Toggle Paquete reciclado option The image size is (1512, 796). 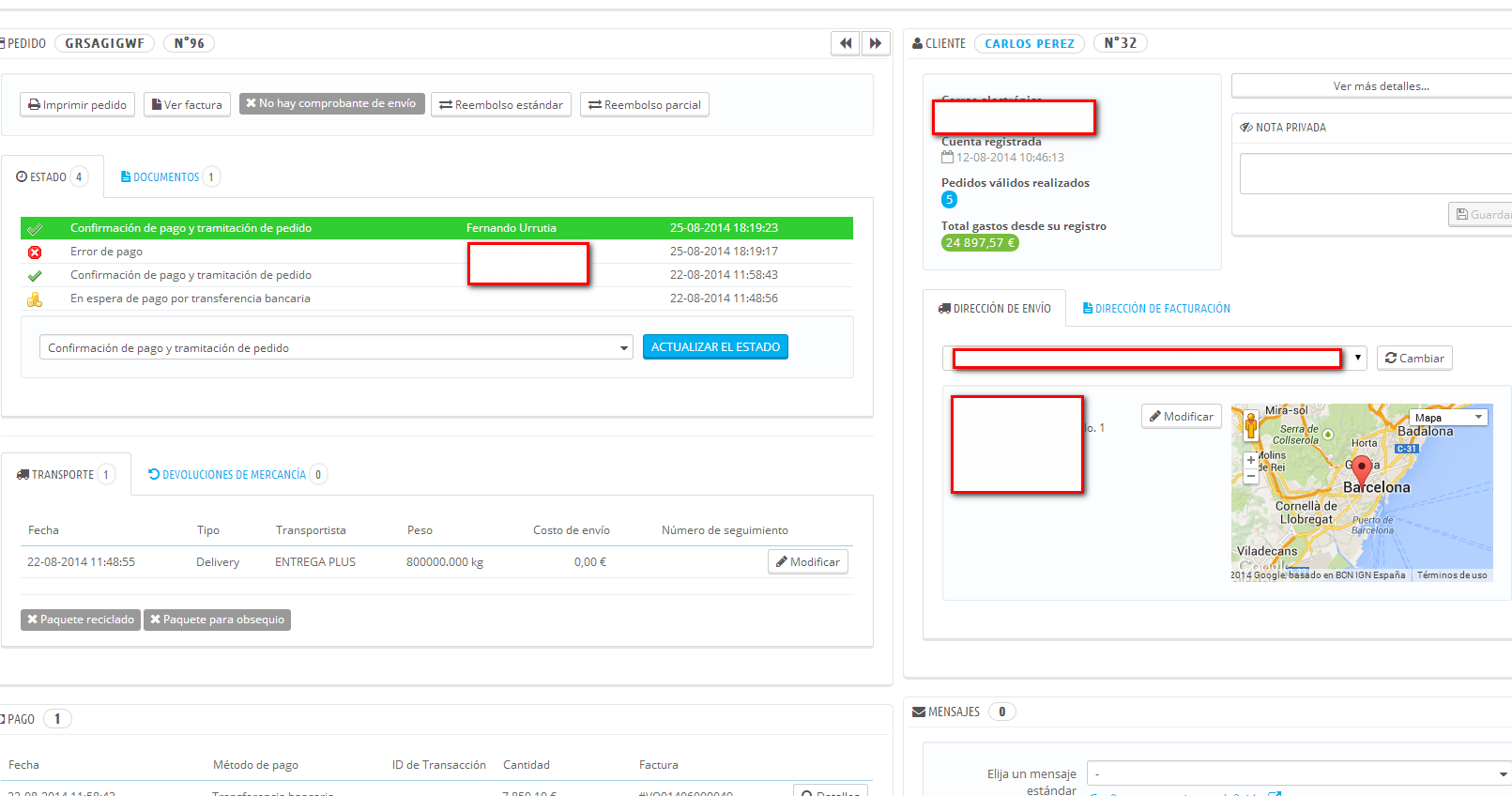point(81,620)
